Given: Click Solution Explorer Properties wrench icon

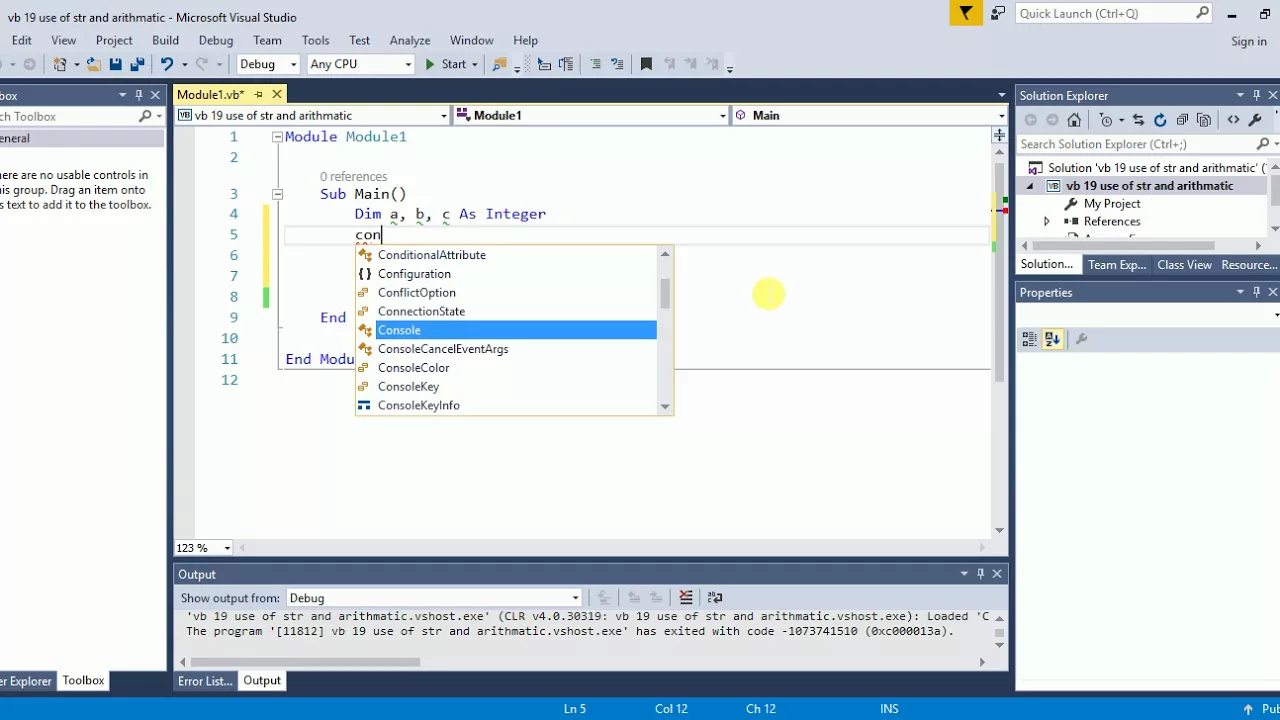Looking at the screenshot, I should pyautogui.click(x=1255, y=120).
